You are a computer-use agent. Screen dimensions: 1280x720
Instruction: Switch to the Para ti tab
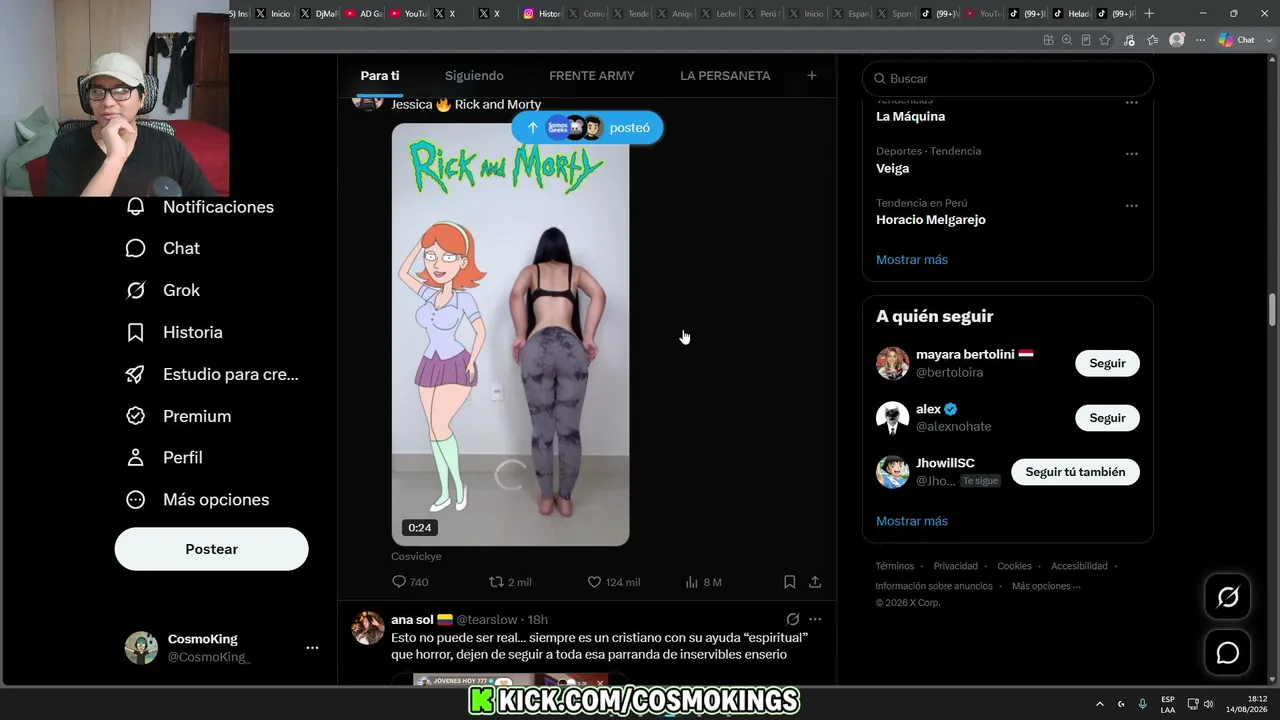click(380, 76)
